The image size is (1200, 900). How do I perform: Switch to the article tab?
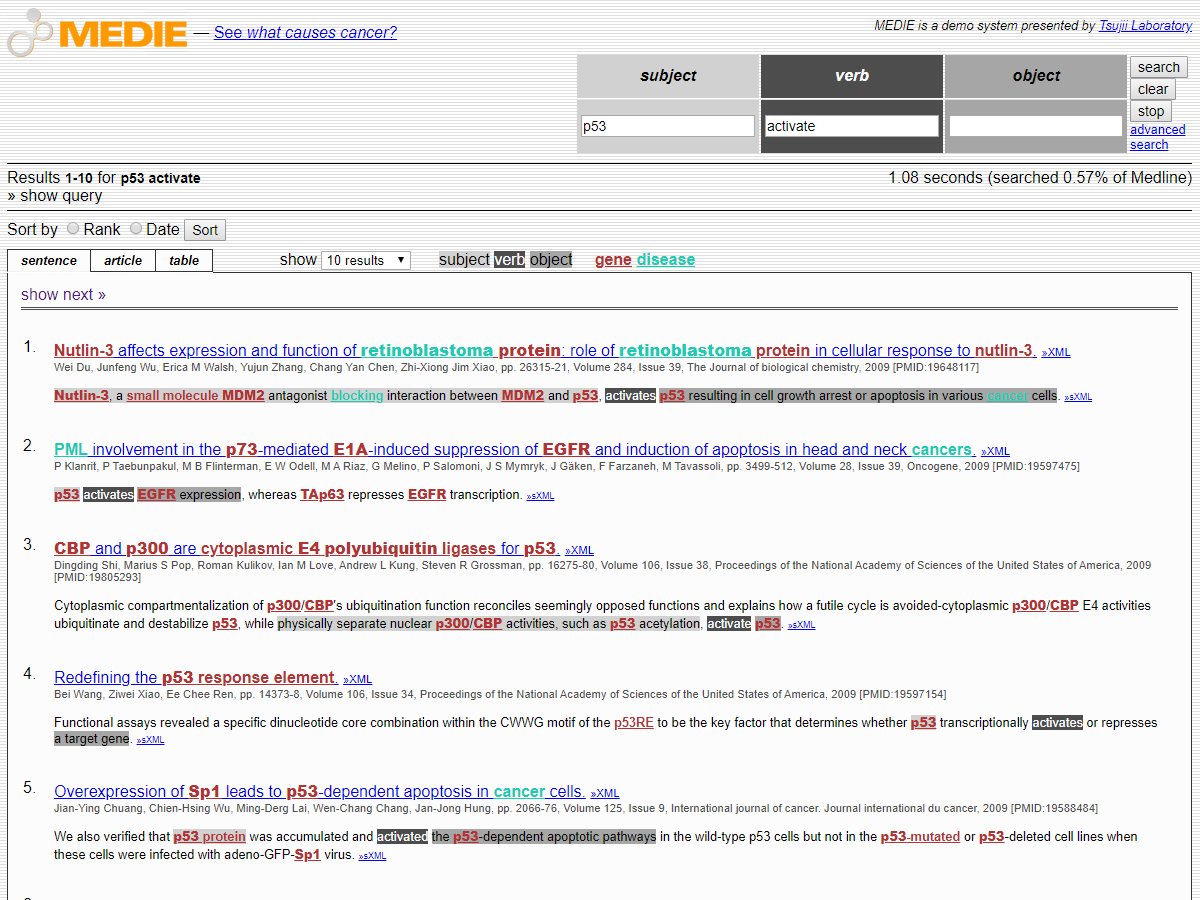123,261
